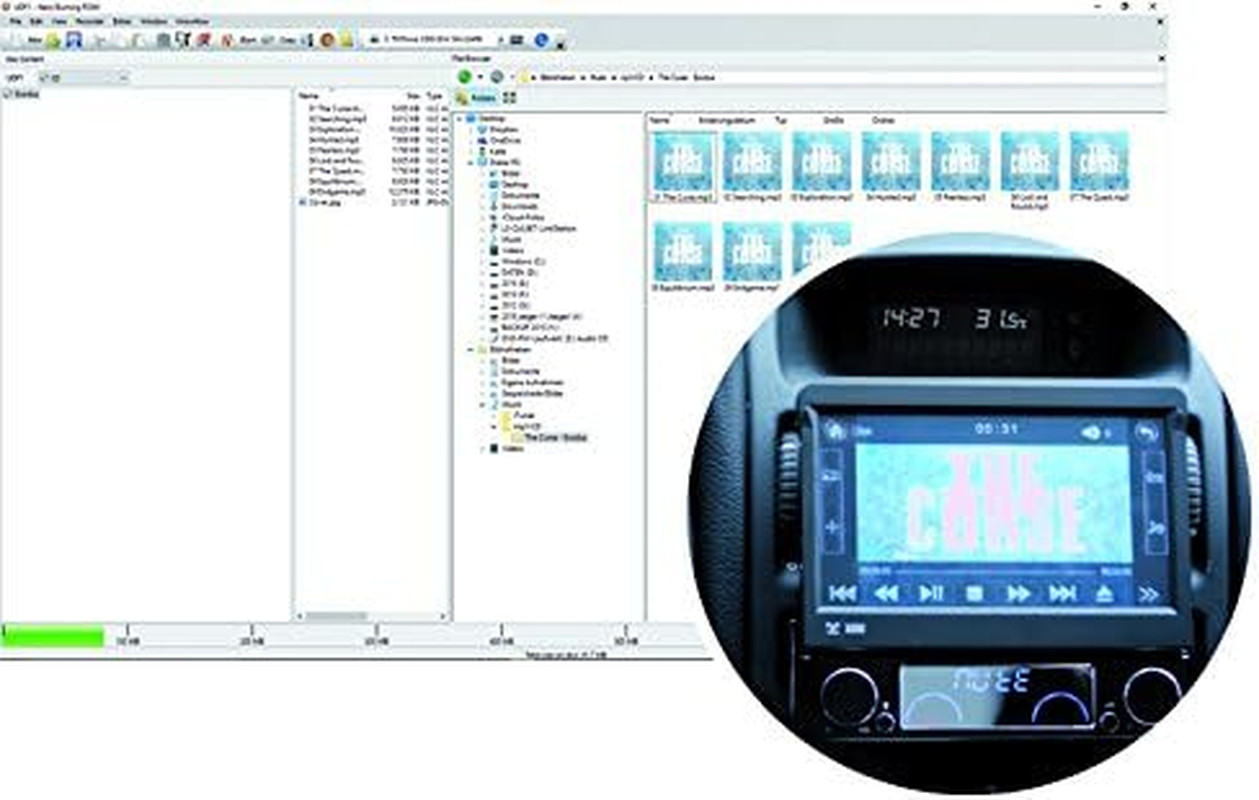Click the Burn button in the toolbar

click(236, 40)
